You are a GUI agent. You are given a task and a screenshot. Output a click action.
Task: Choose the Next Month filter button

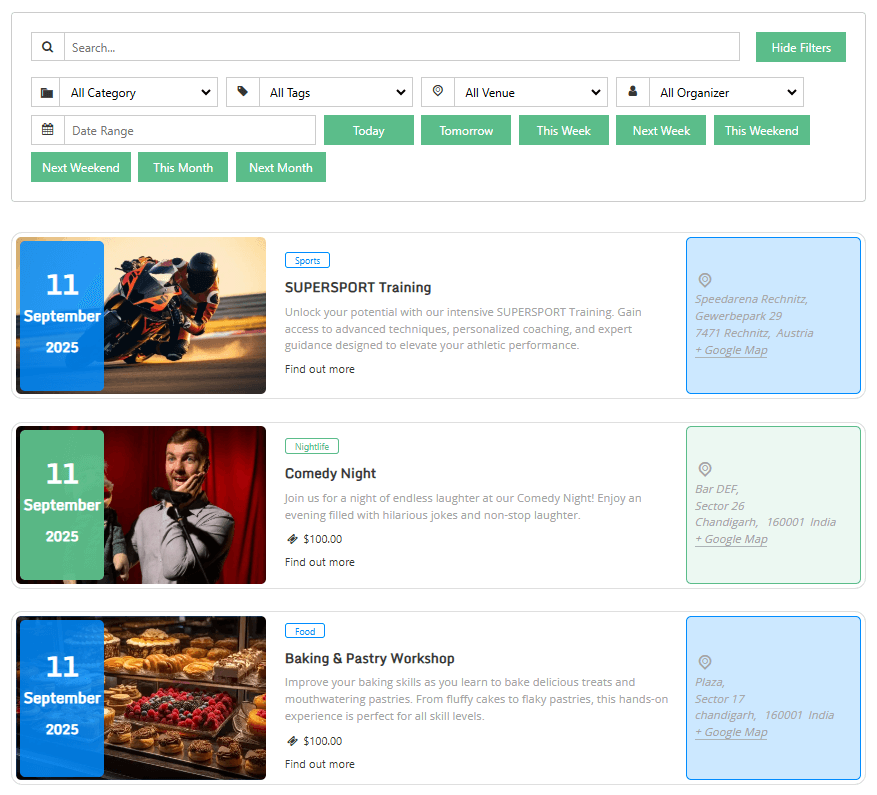(280, 168)
